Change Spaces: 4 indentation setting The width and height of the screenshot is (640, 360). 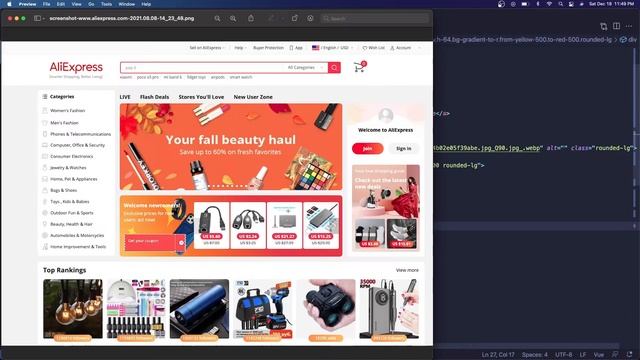click(x=535, y=355)
